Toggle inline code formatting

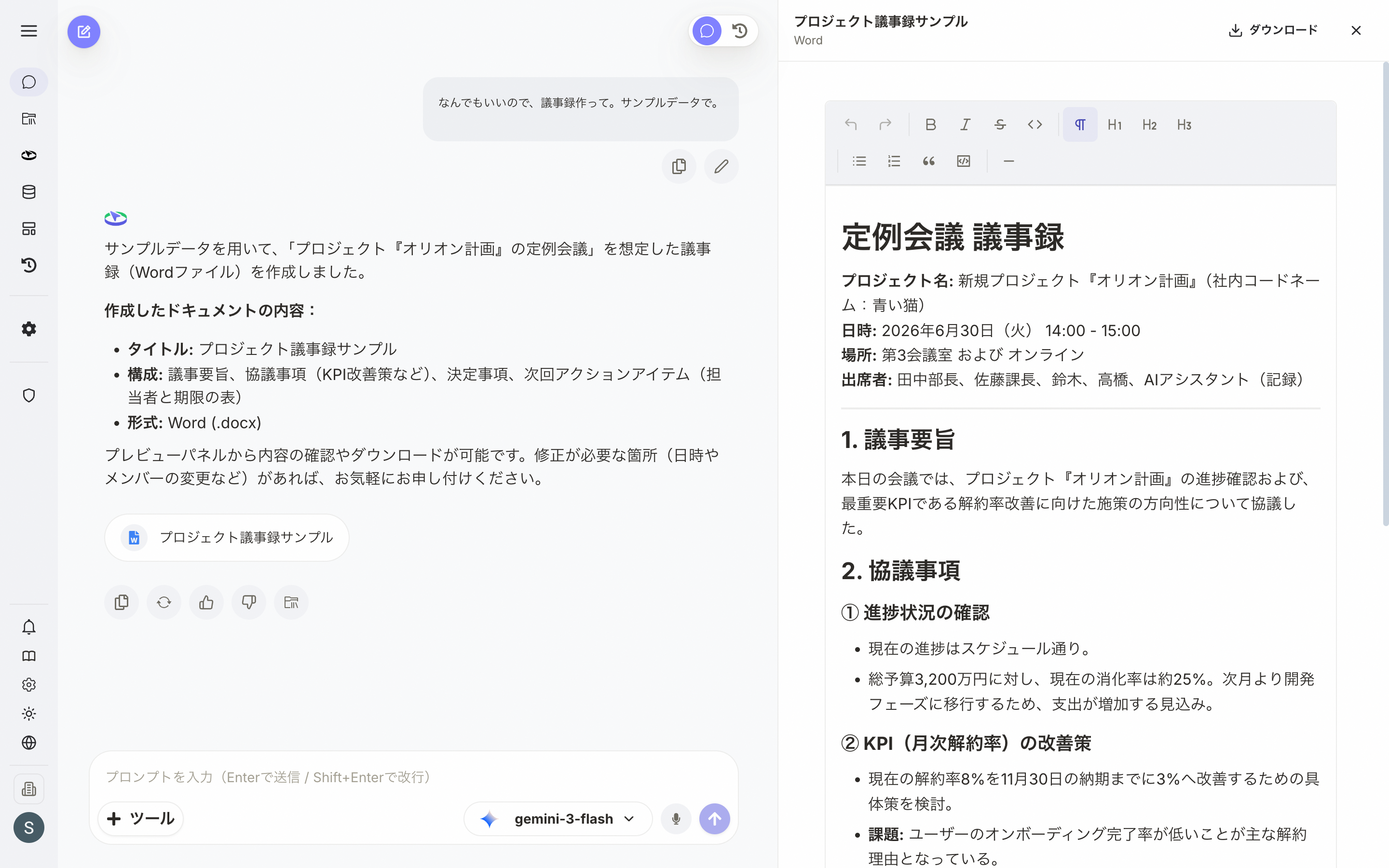pos(1035,124)
